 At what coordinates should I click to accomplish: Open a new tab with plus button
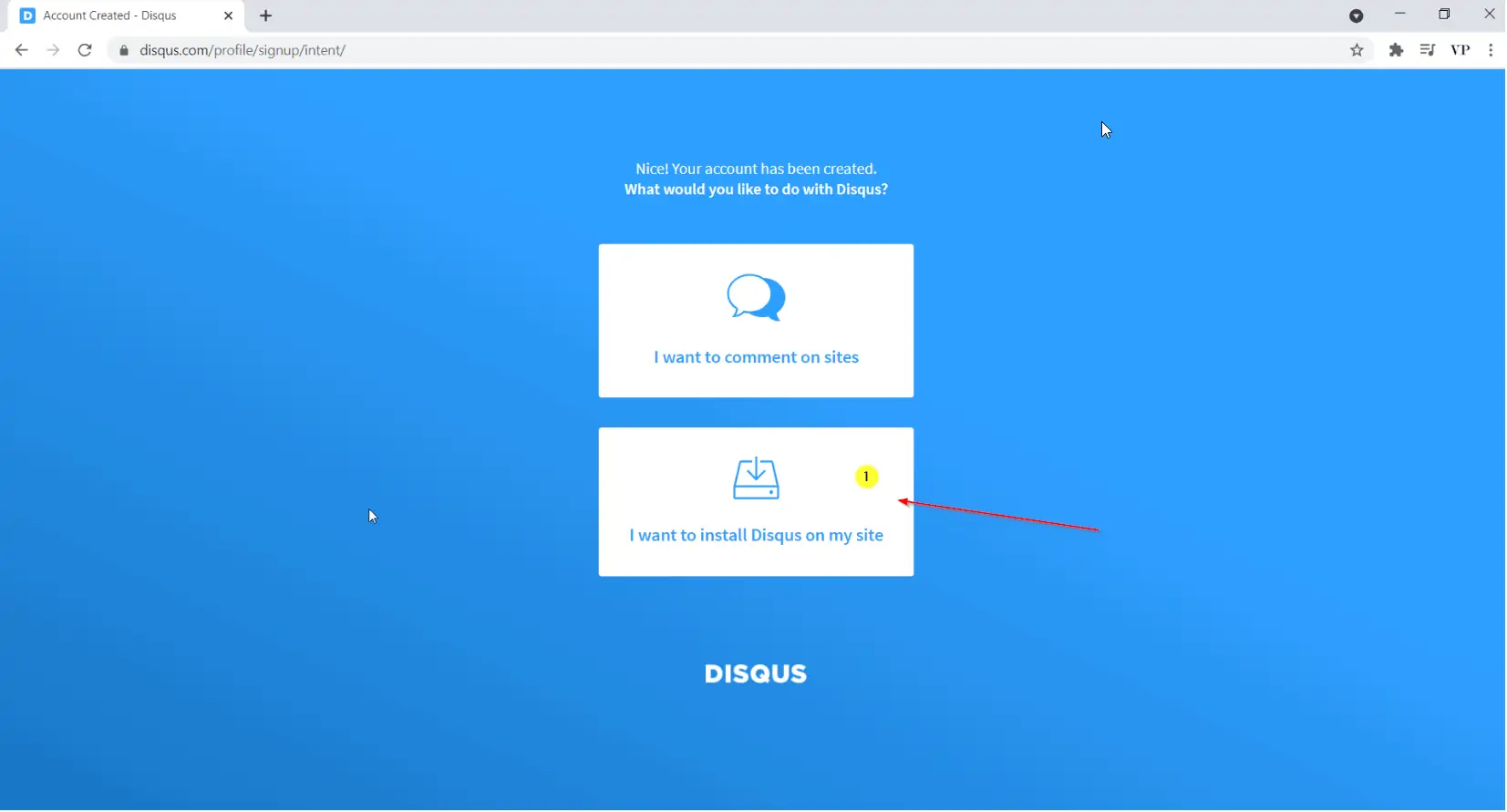(x=265, y=15)
